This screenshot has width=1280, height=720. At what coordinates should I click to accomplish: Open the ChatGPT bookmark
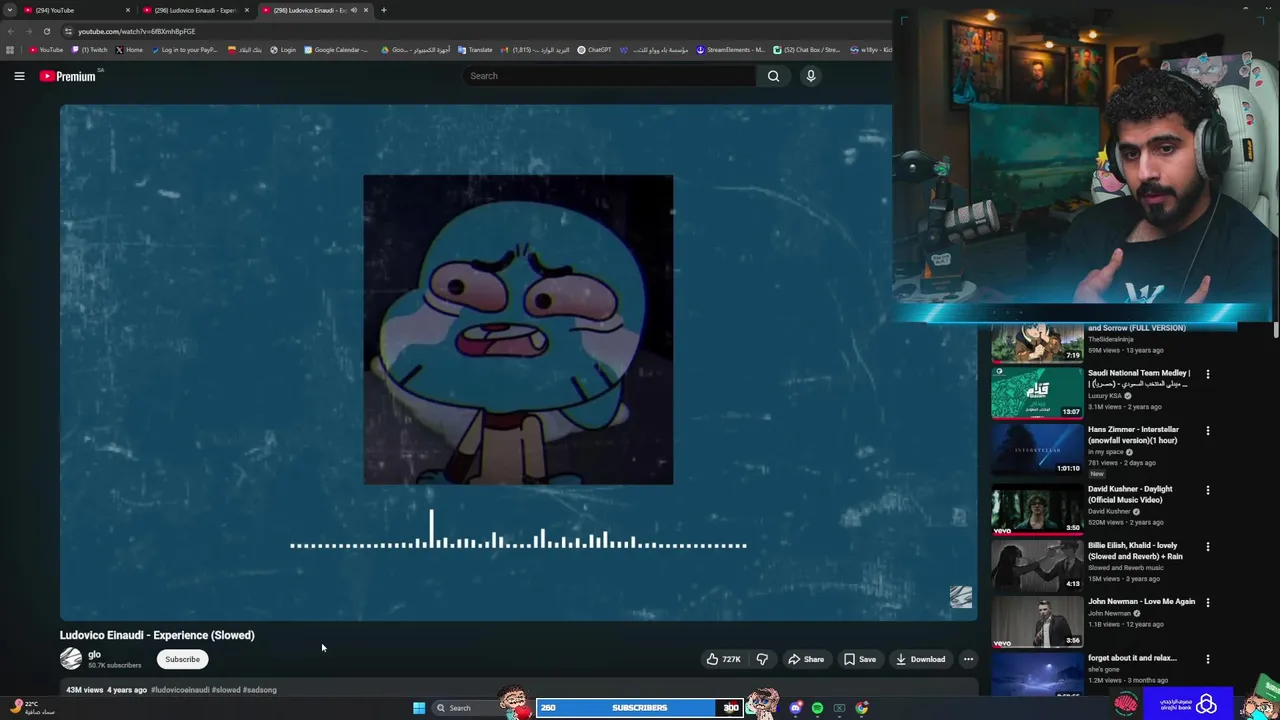[x=594, y=50]
